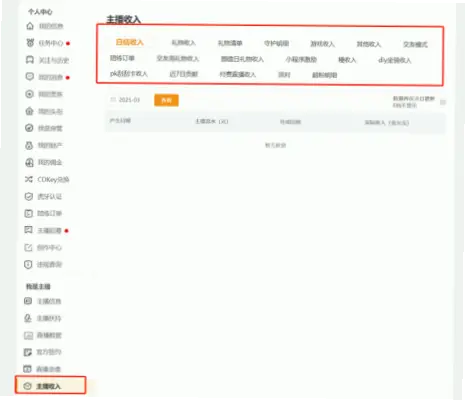465x400 pixels.
Task: Click the microphone icon sidebar entry
Action: click(28, 318)
